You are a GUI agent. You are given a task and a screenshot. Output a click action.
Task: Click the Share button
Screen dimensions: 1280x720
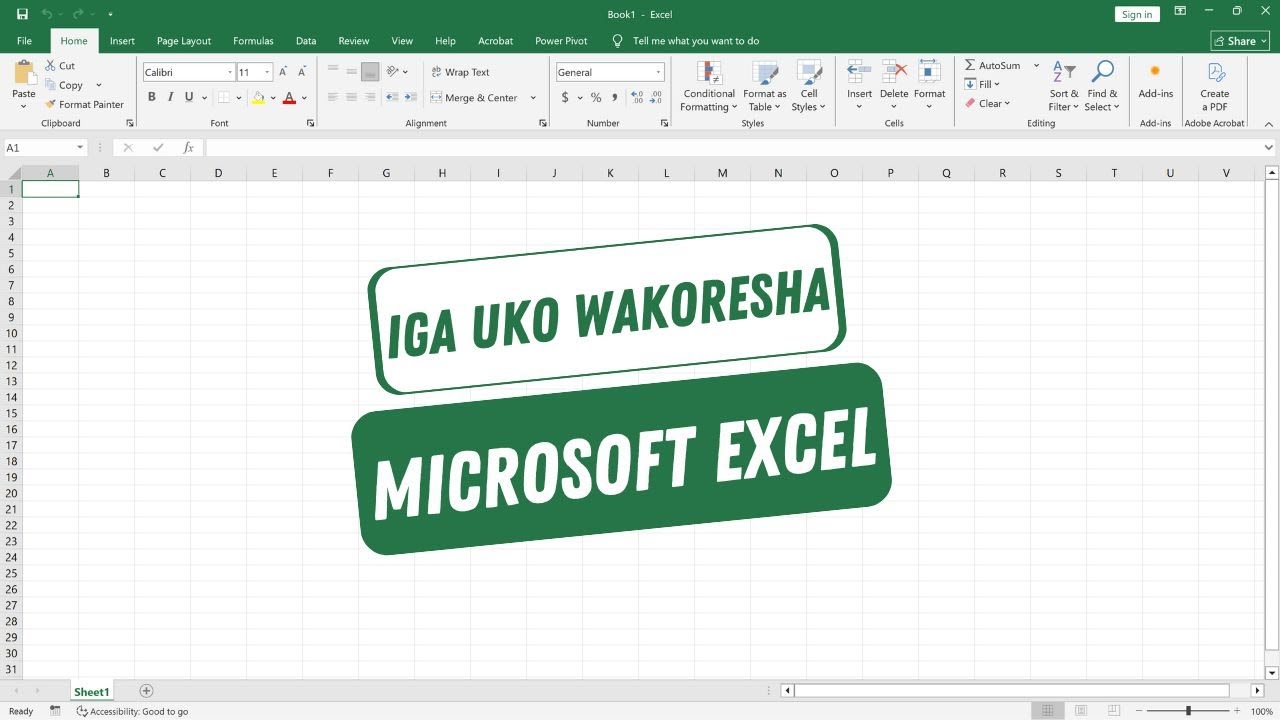(1241, 41)
